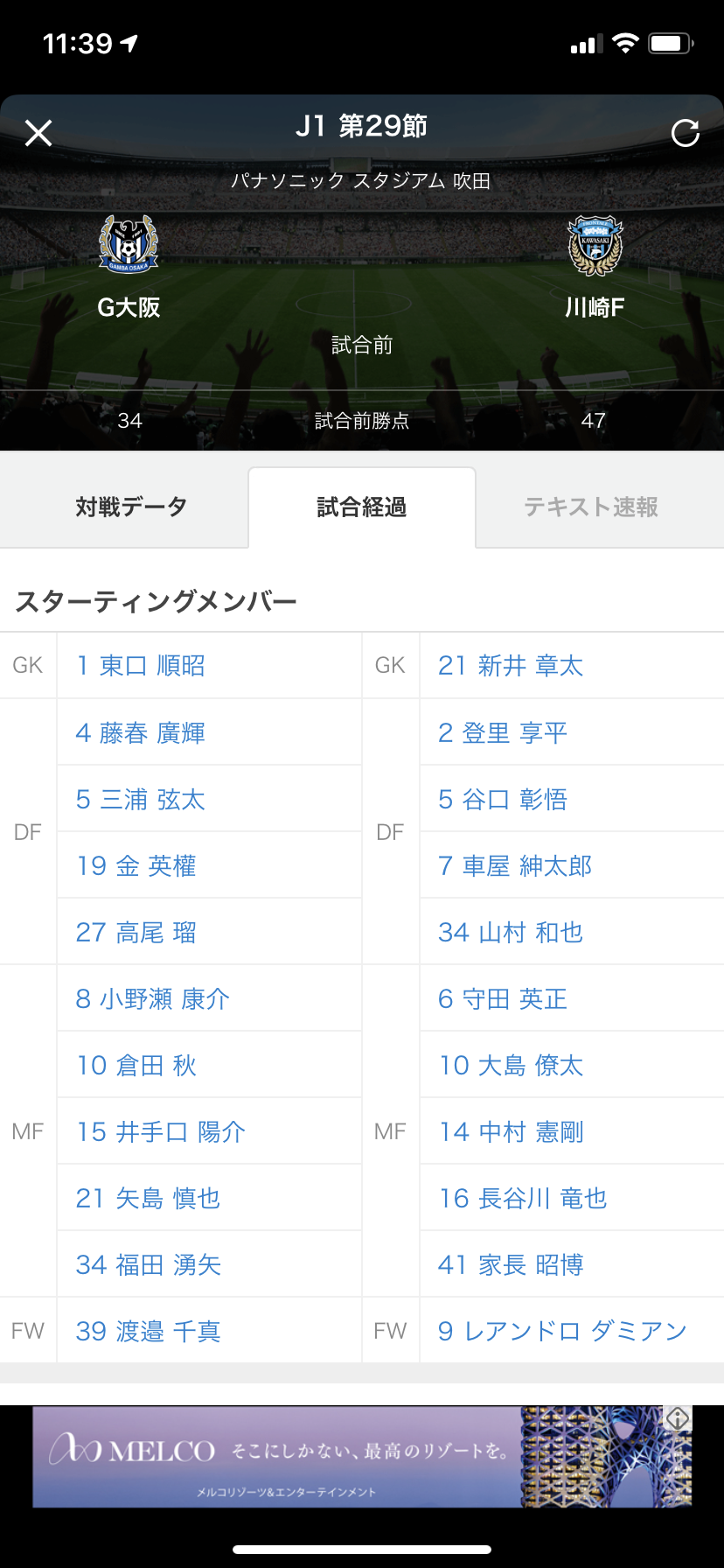Image resolution: width=724 pixels, height=1568 pixels.
Task: Open player 15 井手口 陽介
Action: click(x=161, y=1131)
